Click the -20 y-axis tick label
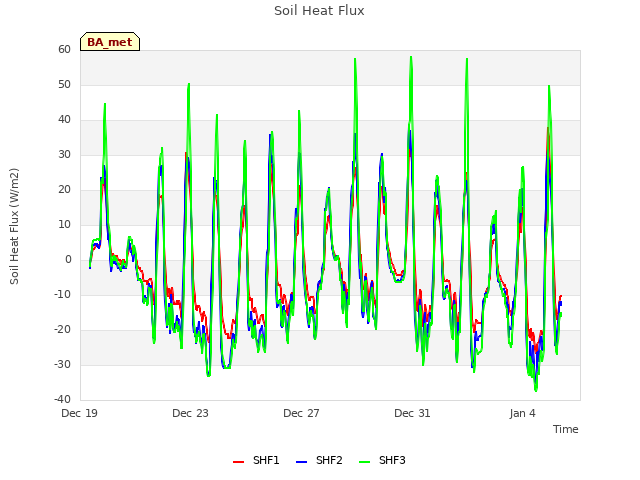The width and height of the screenshot is (640, 480). pos(62,329)
